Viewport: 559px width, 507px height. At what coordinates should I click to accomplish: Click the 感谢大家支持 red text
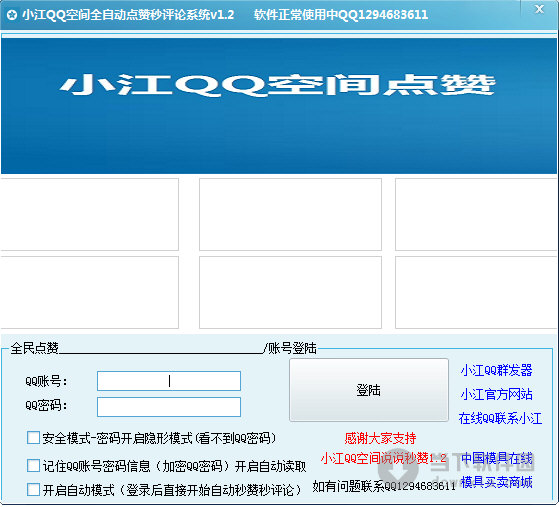(380, 438)
